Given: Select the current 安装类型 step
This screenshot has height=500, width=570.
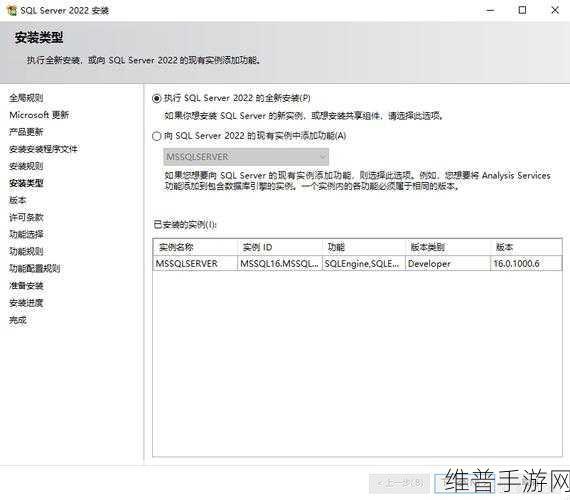Looking at the screenshot, I should (26, 183).
